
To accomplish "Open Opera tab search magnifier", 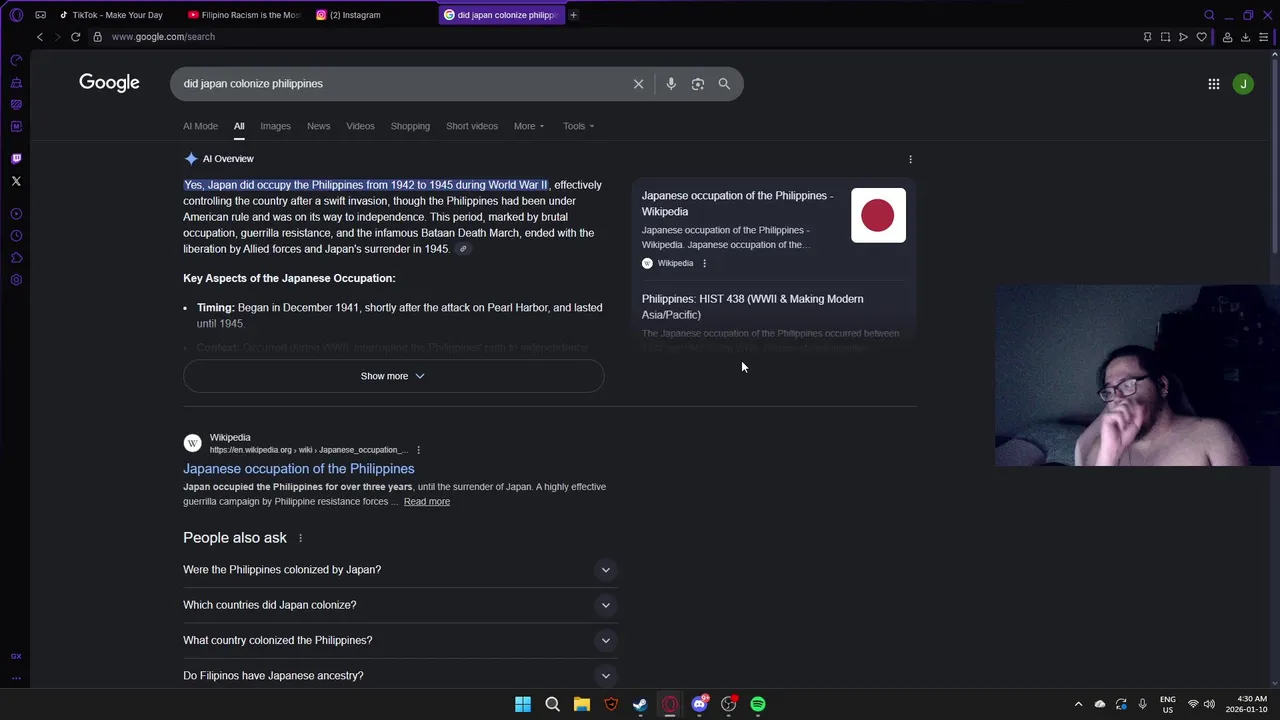I will point(1209,15).
